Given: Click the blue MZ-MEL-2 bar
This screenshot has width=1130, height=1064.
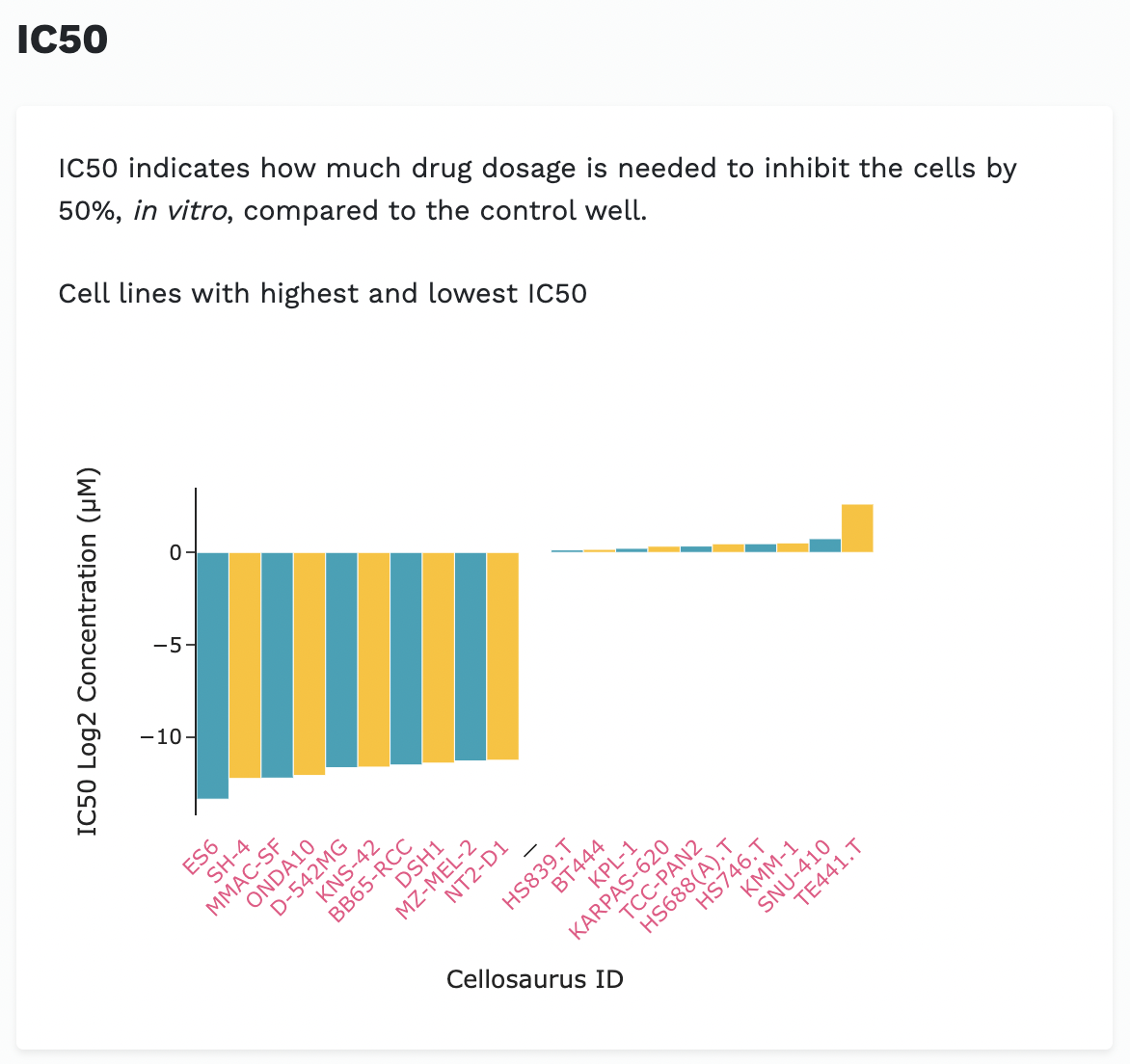Looking at the screenshot, I should point(471,655).
